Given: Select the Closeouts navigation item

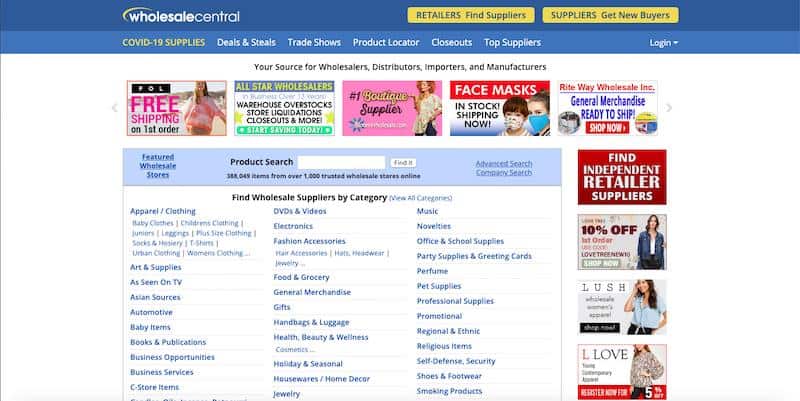Looking at the screenshot, I should 451,43.
